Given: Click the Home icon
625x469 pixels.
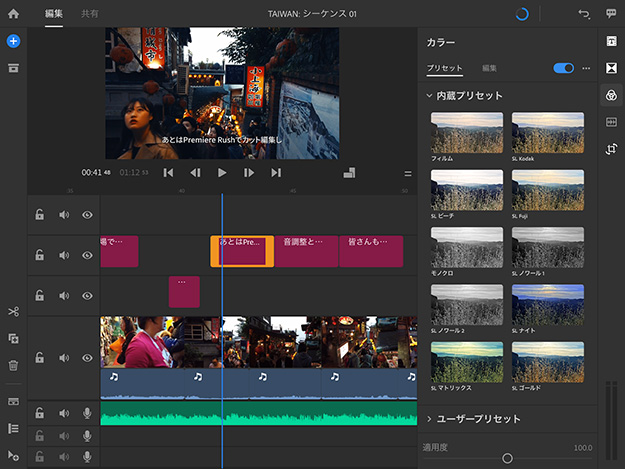Looking at the screenshot, I should tap(13, 14).
